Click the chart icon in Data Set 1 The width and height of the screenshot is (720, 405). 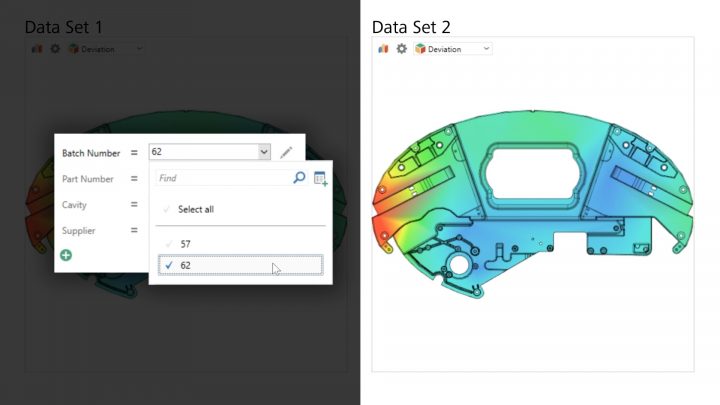point(37,48)
